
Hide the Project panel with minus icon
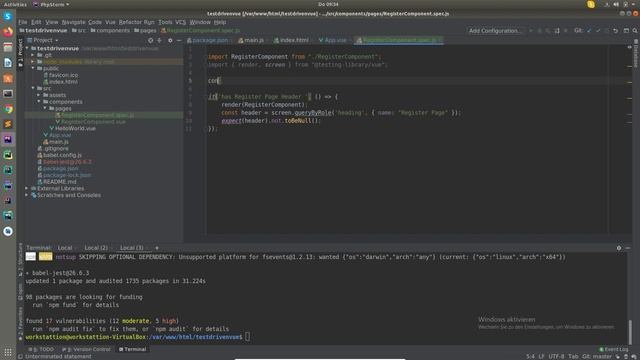click(179, 40)
